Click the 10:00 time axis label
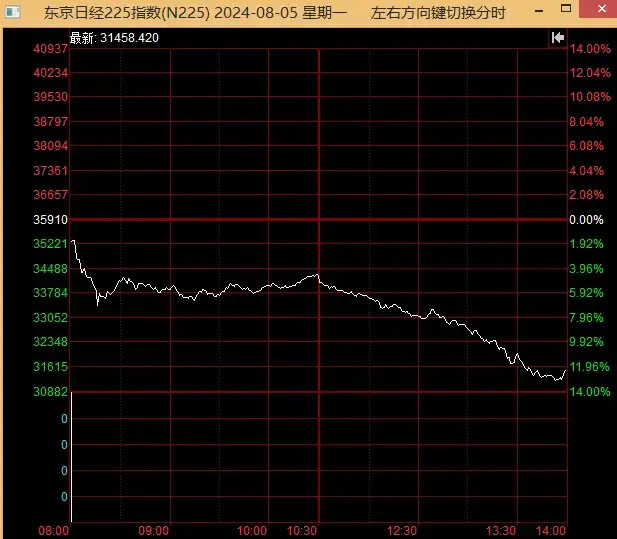 click(x=252, y=531)
